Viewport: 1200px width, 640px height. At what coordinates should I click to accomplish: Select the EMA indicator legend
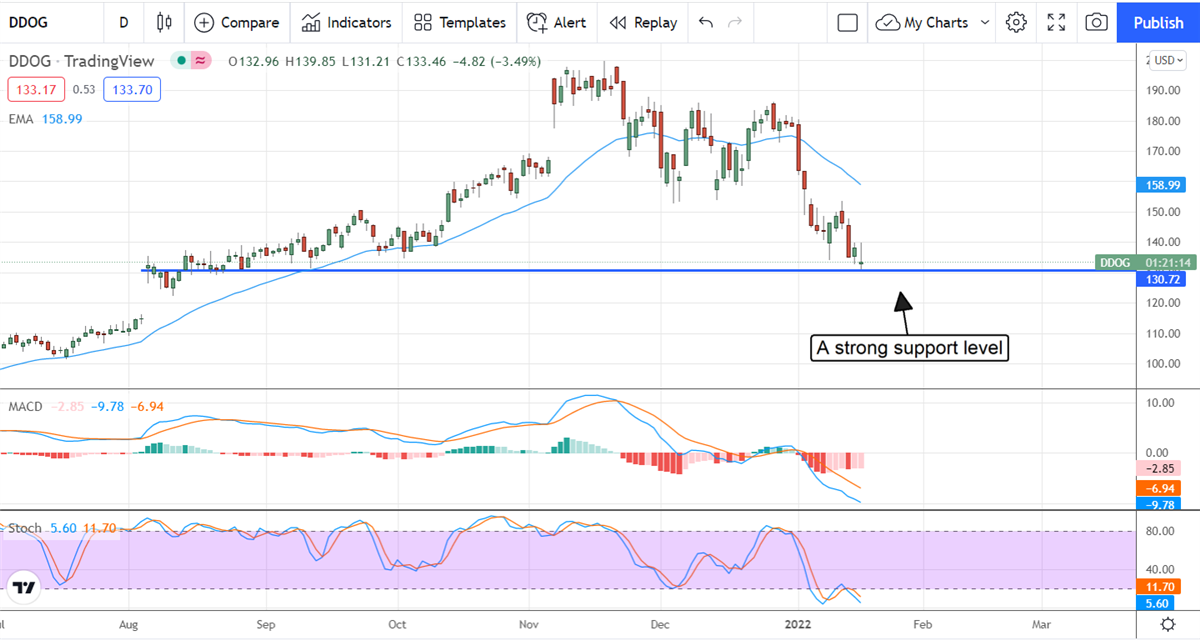click(46, 118)
